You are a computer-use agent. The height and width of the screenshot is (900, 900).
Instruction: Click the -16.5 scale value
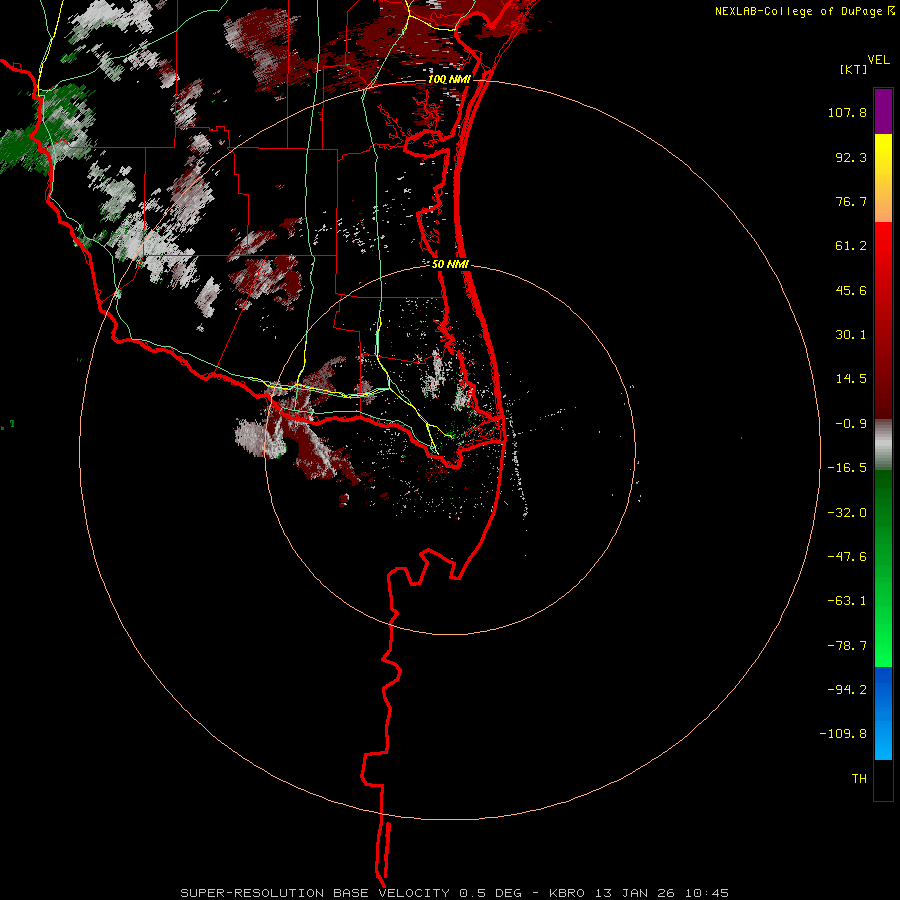(847, 468)
